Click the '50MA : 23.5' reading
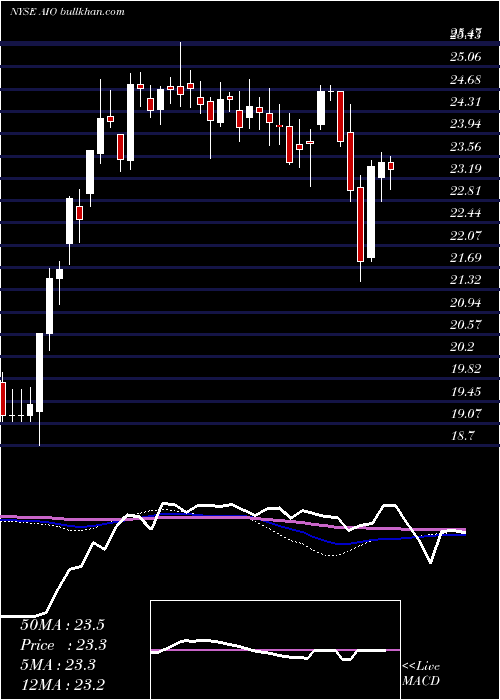Viewport: 500px width, 700px height. tap(62, 625)
